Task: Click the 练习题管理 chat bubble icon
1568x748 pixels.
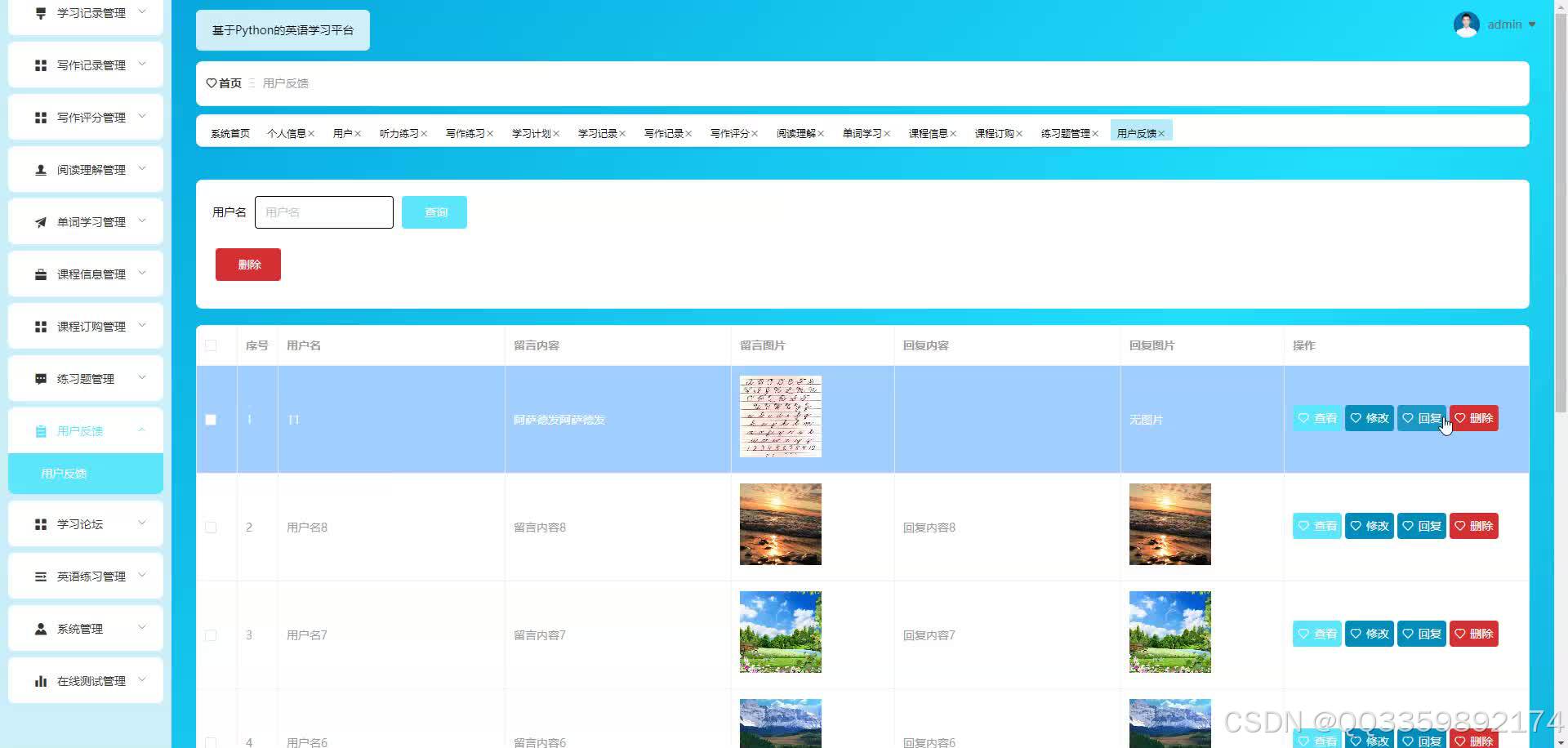Action: [x=41, y=379]
